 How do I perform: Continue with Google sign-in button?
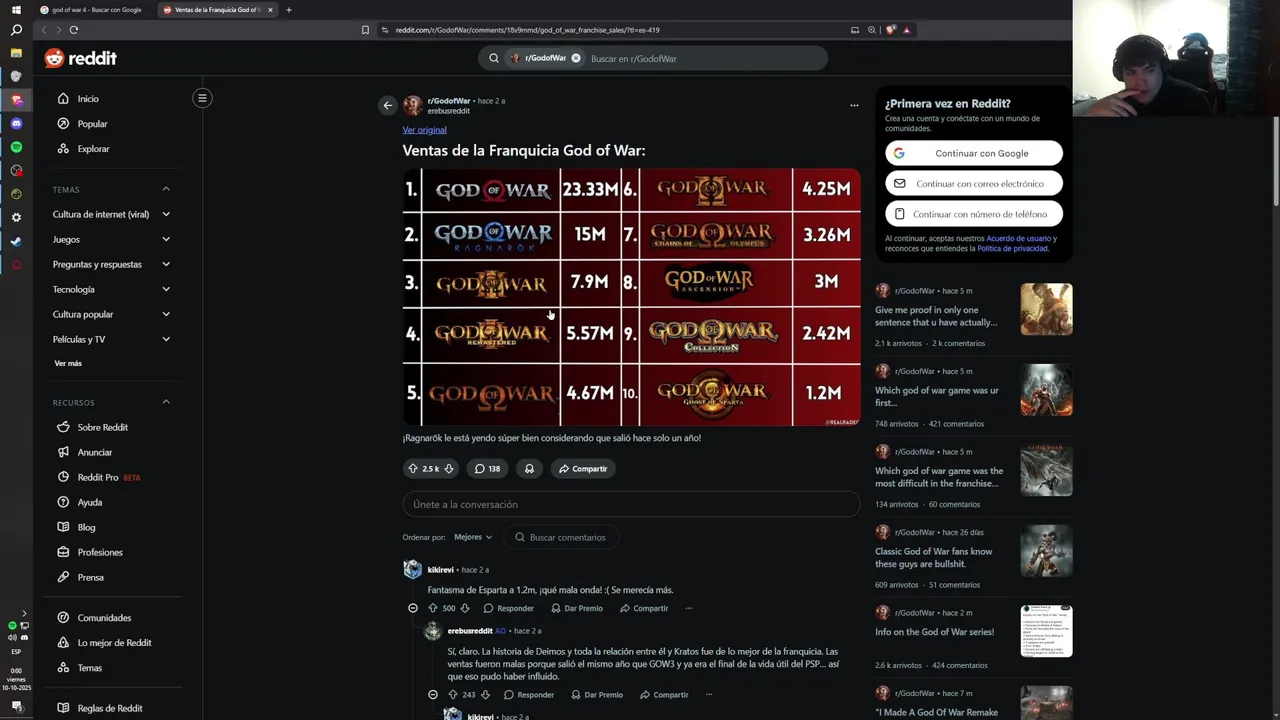[974, 153]
